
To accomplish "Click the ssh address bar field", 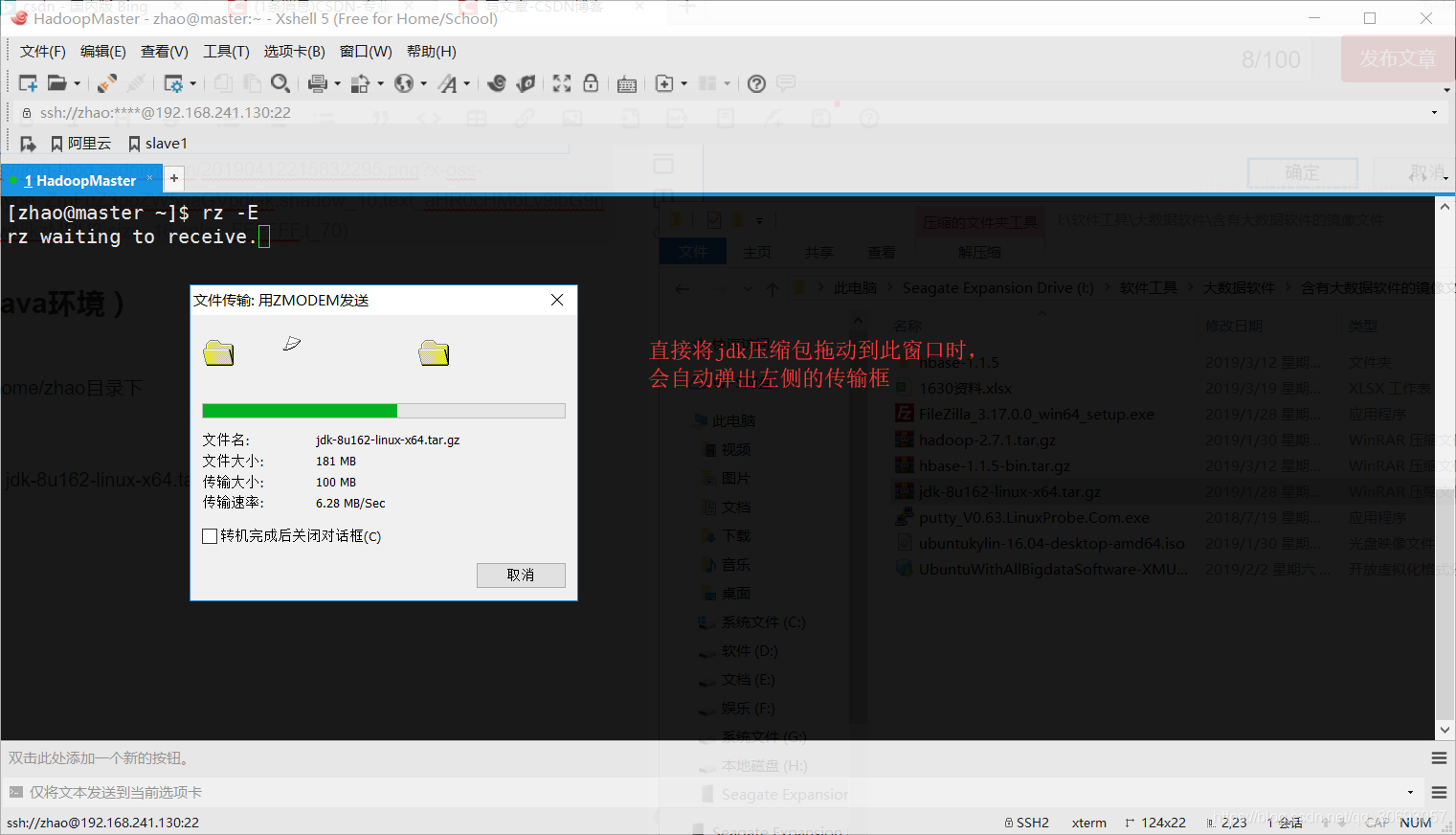I will [728, 112].
